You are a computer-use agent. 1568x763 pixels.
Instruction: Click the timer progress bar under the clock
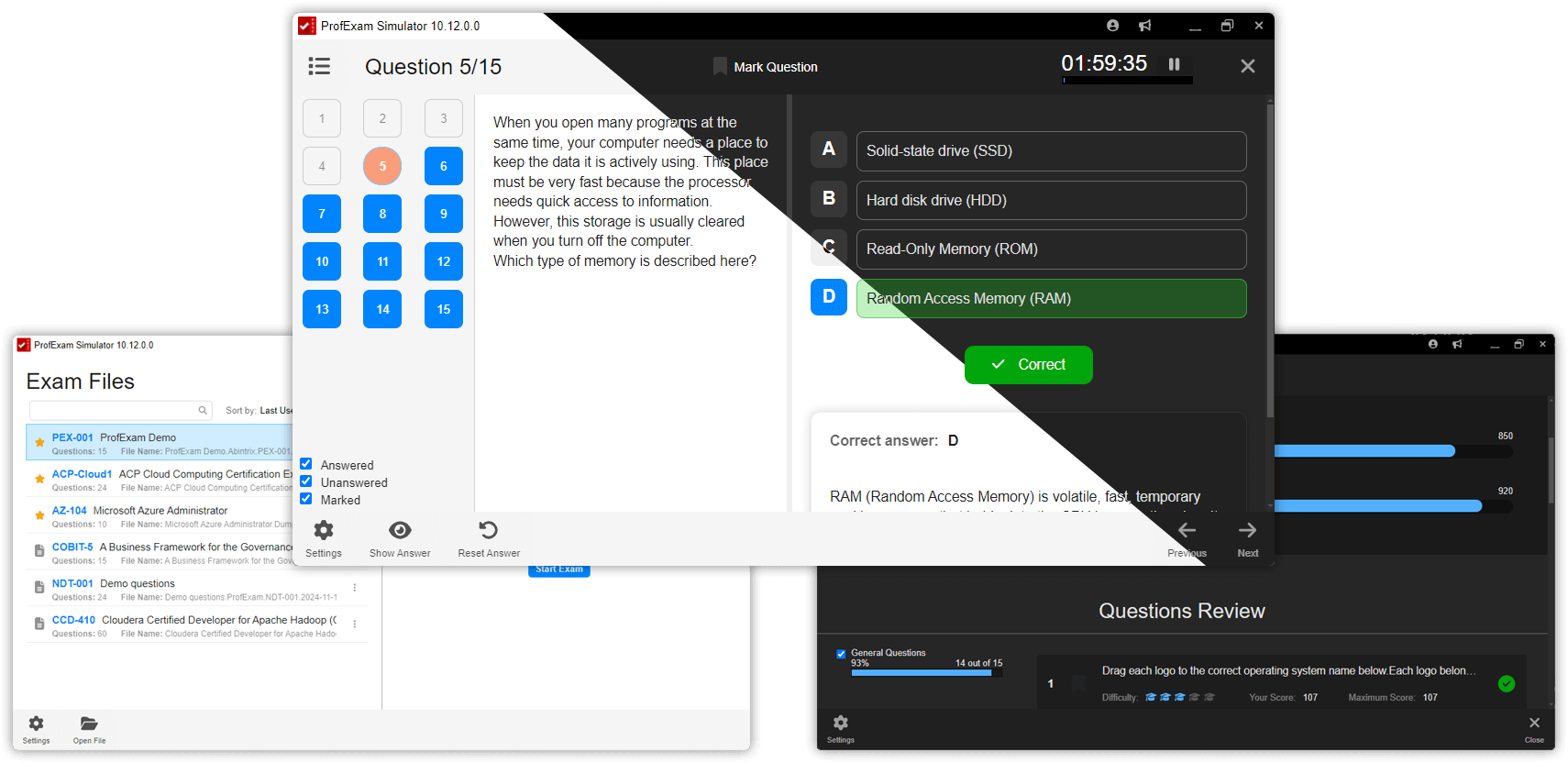tap(1128, 81)
